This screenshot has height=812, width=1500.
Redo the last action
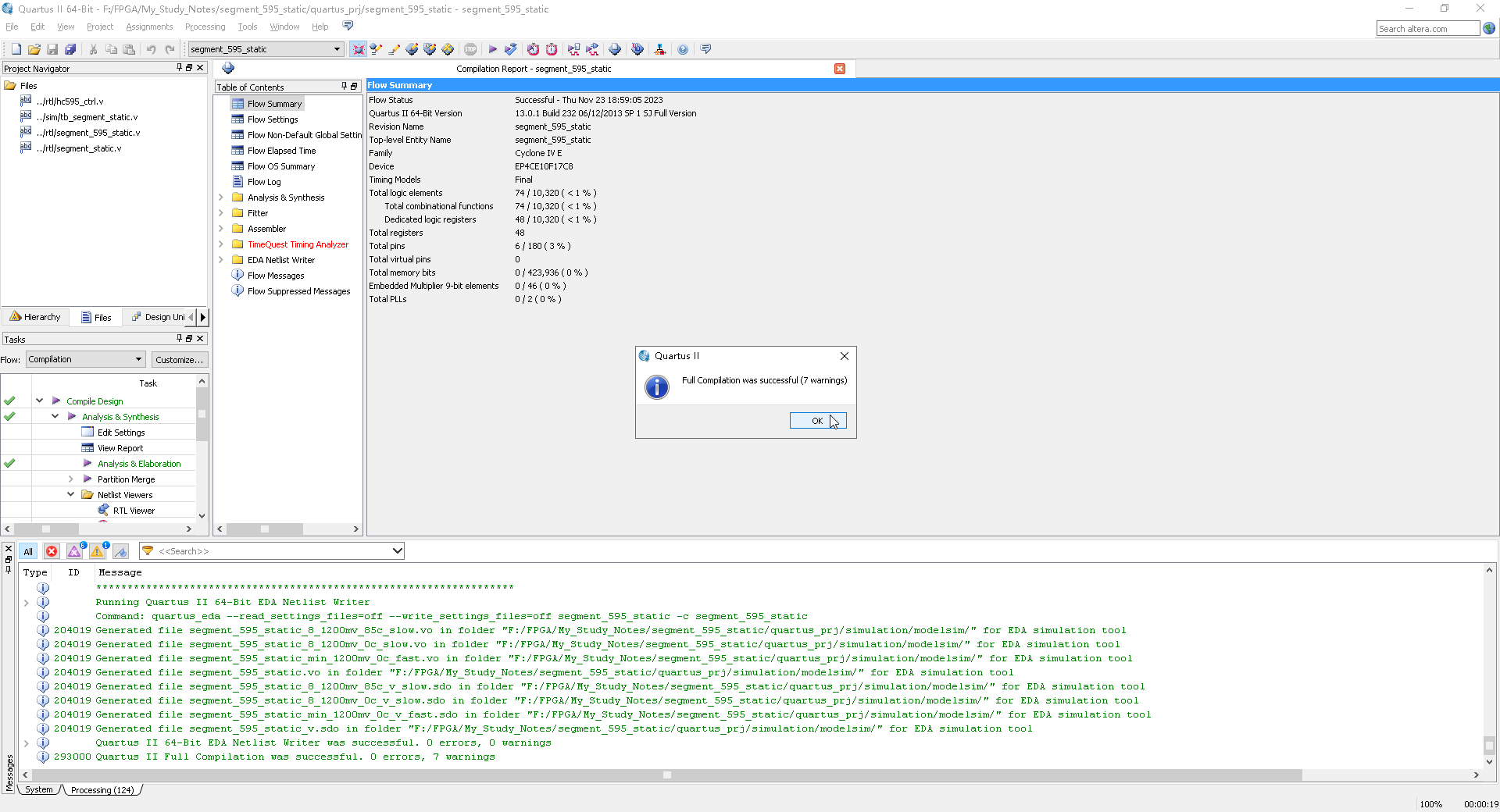170,49
